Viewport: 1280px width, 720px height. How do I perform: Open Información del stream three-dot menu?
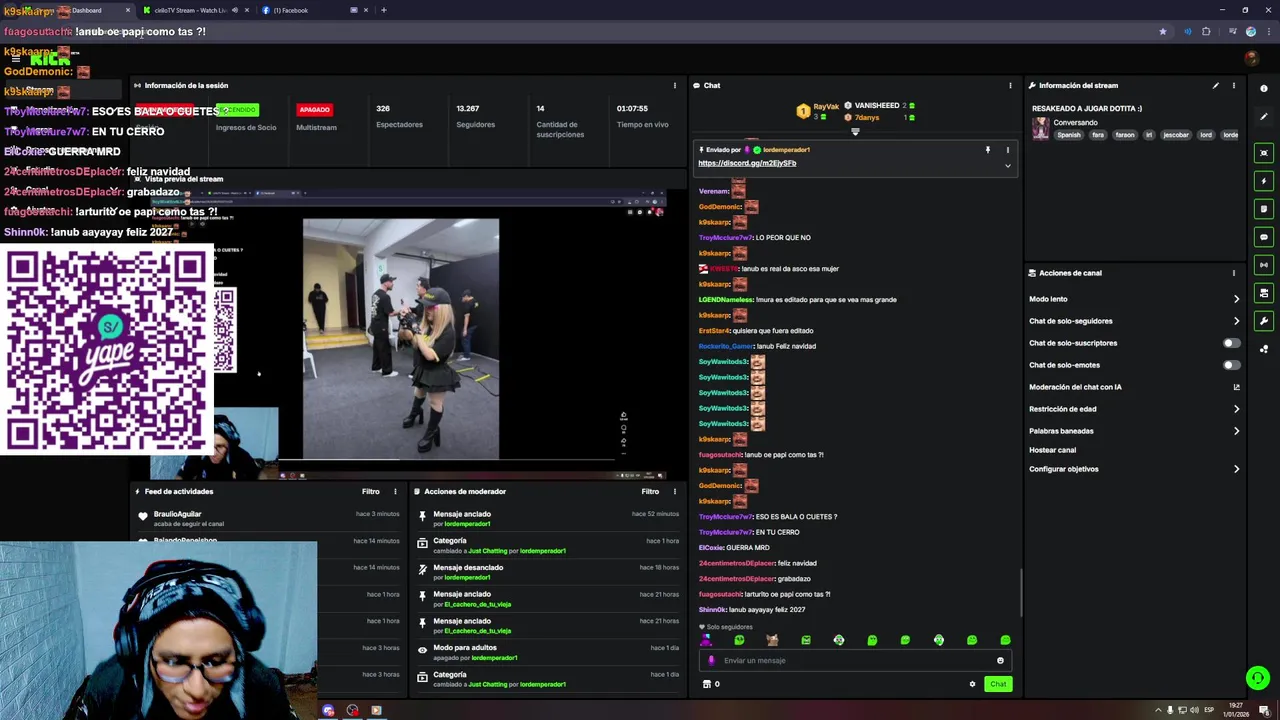1234,85
